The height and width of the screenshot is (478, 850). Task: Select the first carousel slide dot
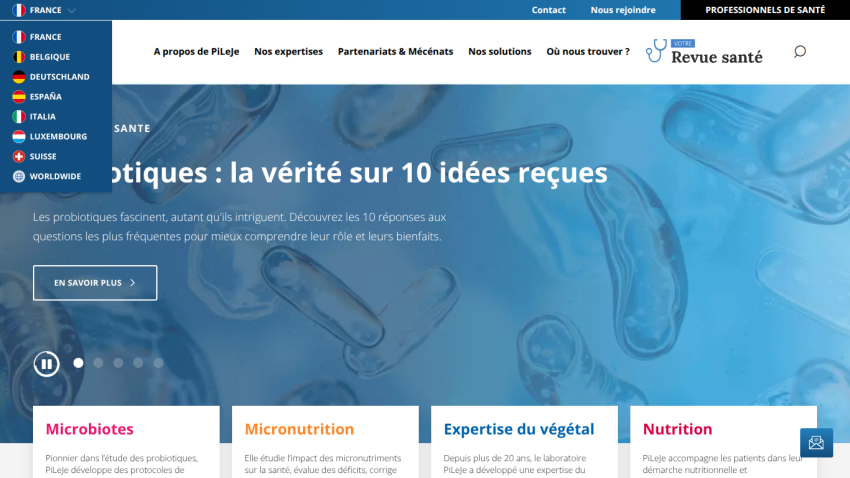click(78, 363)
